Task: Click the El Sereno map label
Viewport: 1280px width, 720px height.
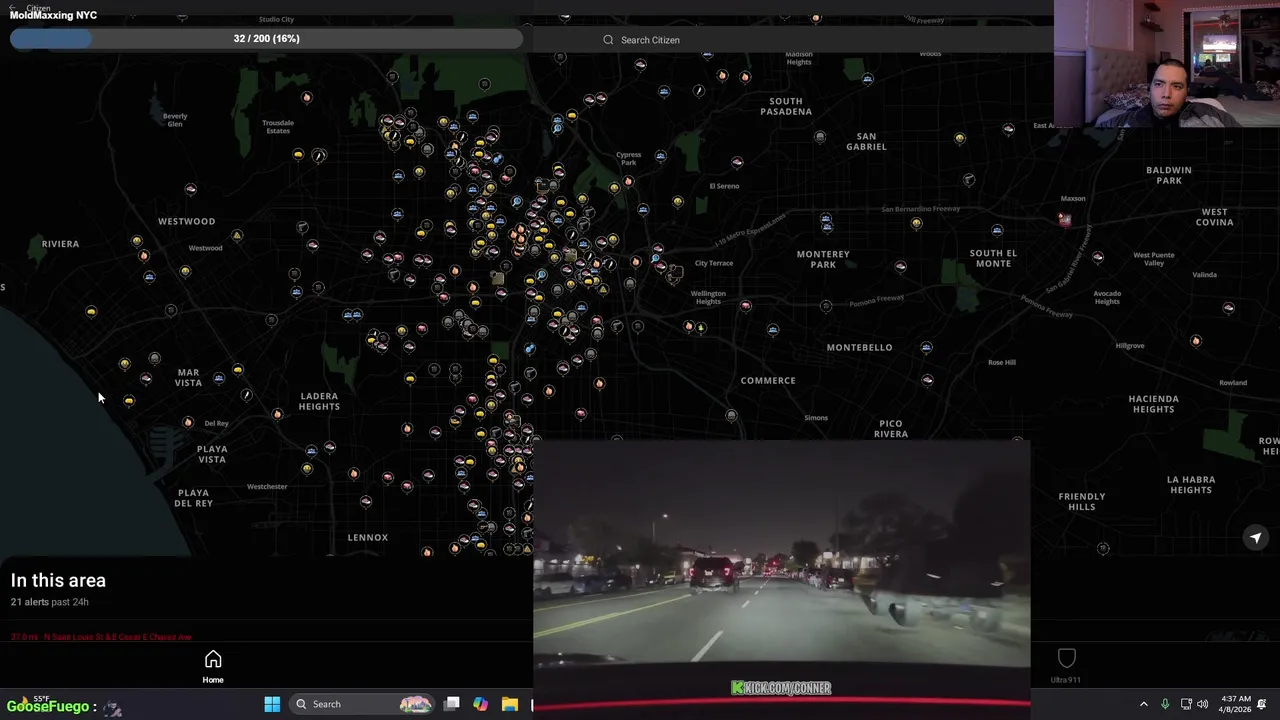Action: coord(724,186)
